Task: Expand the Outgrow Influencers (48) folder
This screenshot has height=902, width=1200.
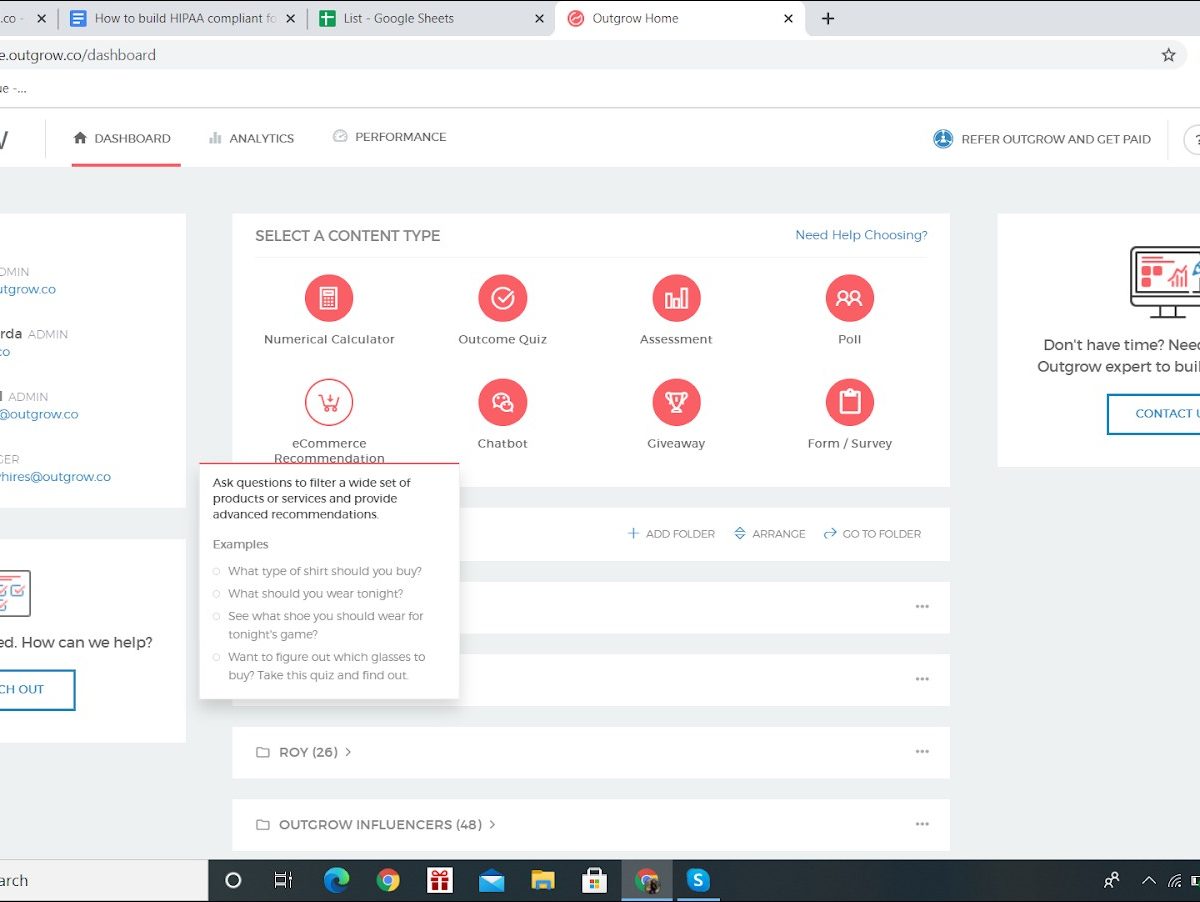Action: click(379, 825)
